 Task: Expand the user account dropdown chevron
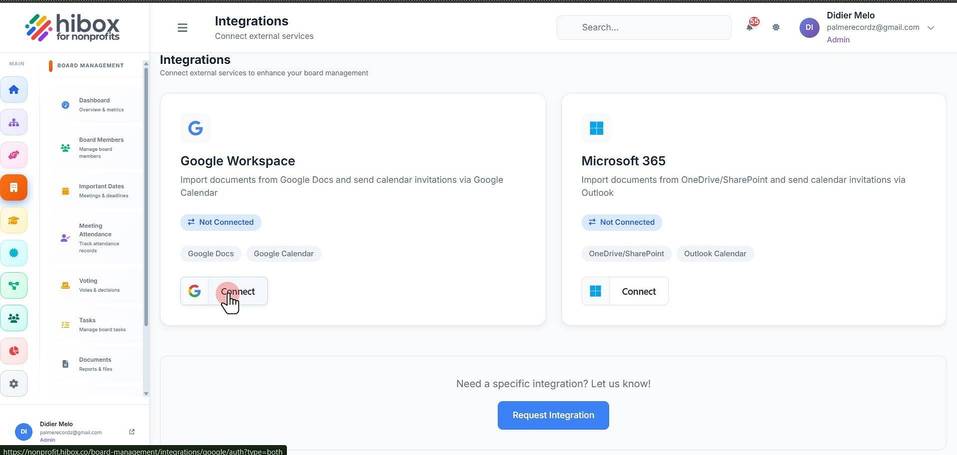(931, 27)
